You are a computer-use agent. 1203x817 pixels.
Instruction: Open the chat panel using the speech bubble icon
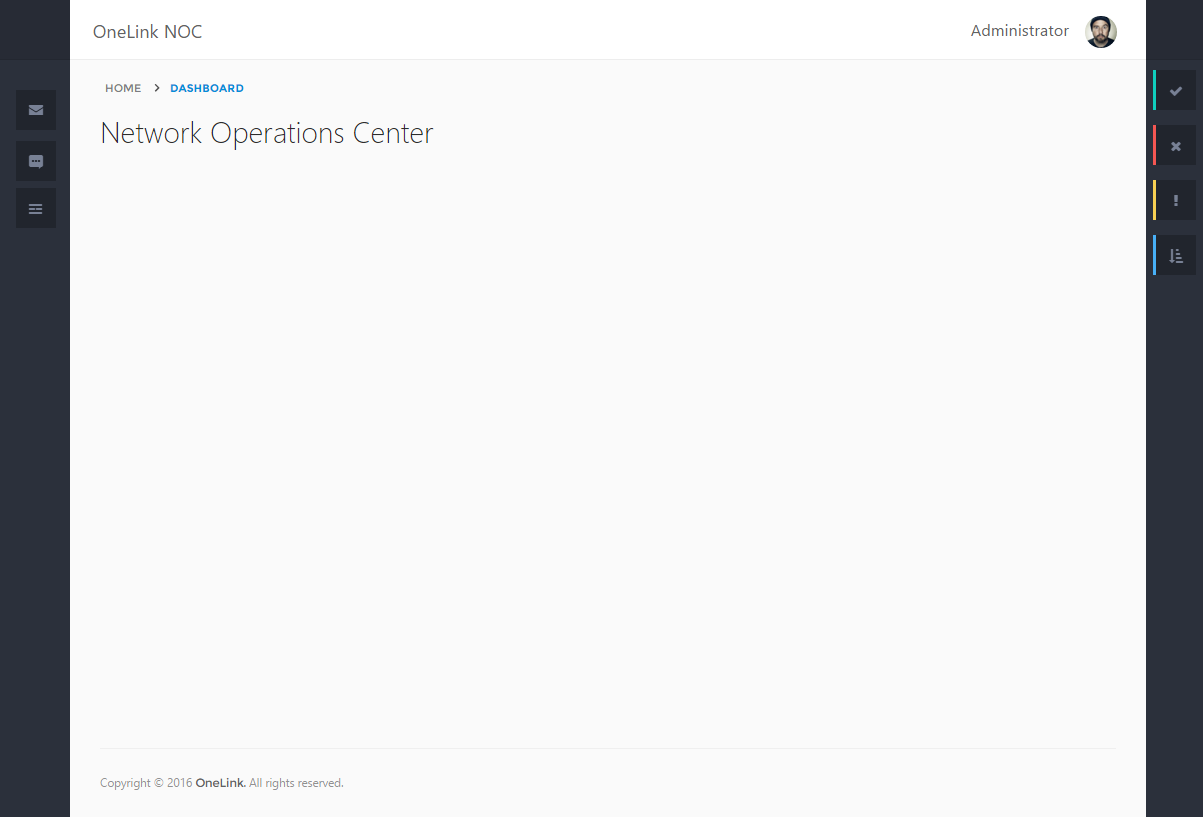(36, 161)
